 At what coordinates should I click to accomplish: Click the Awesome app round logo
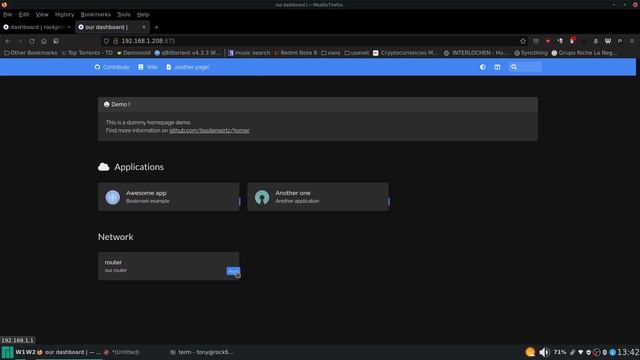point(113,197)
